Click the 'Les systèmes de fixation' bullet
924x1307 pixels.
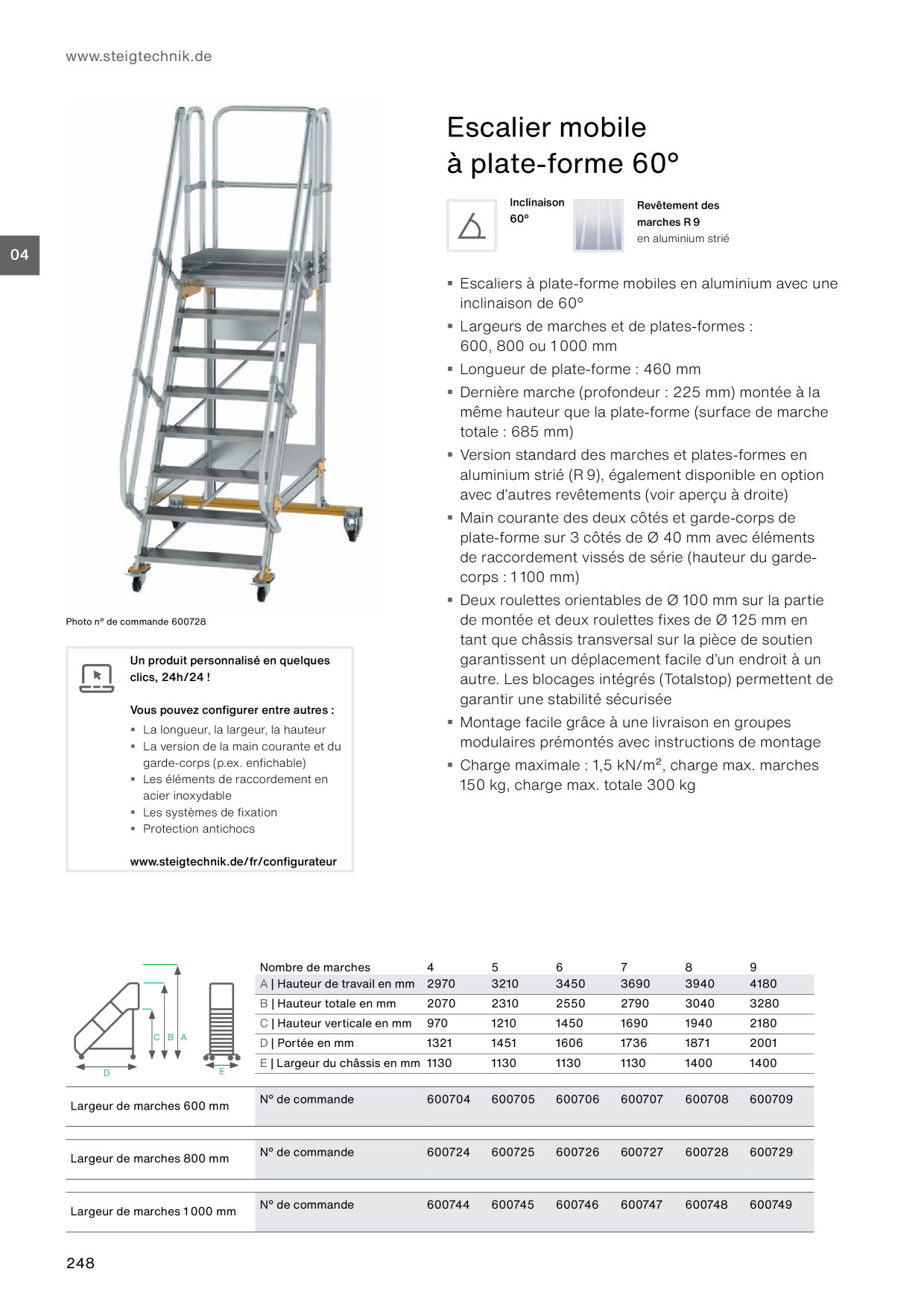point(209,812)
